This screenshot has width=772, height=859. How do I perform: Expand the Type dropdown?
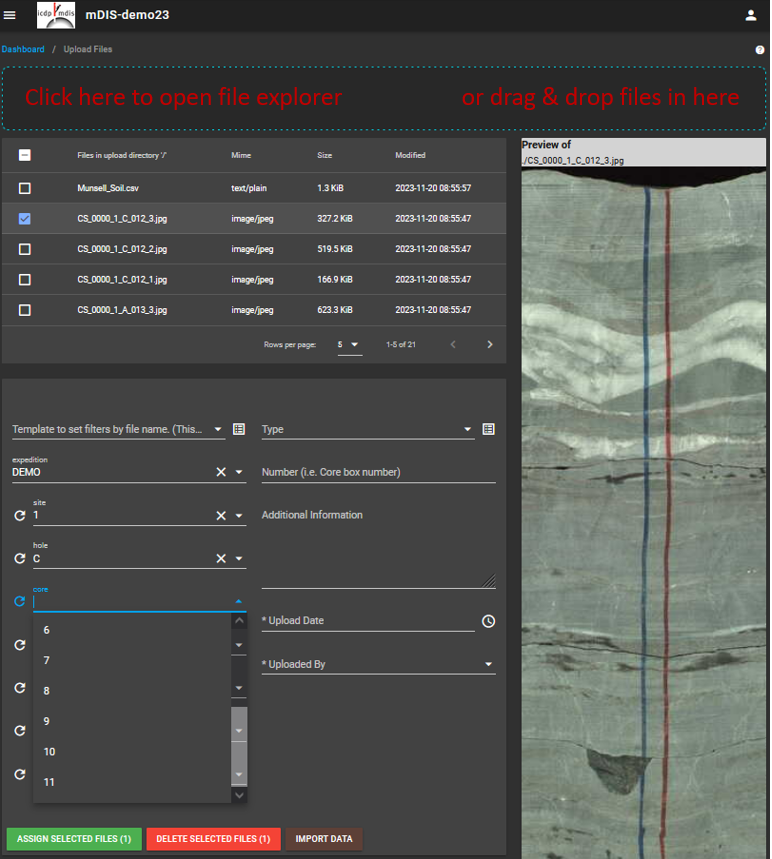point(468,430)
